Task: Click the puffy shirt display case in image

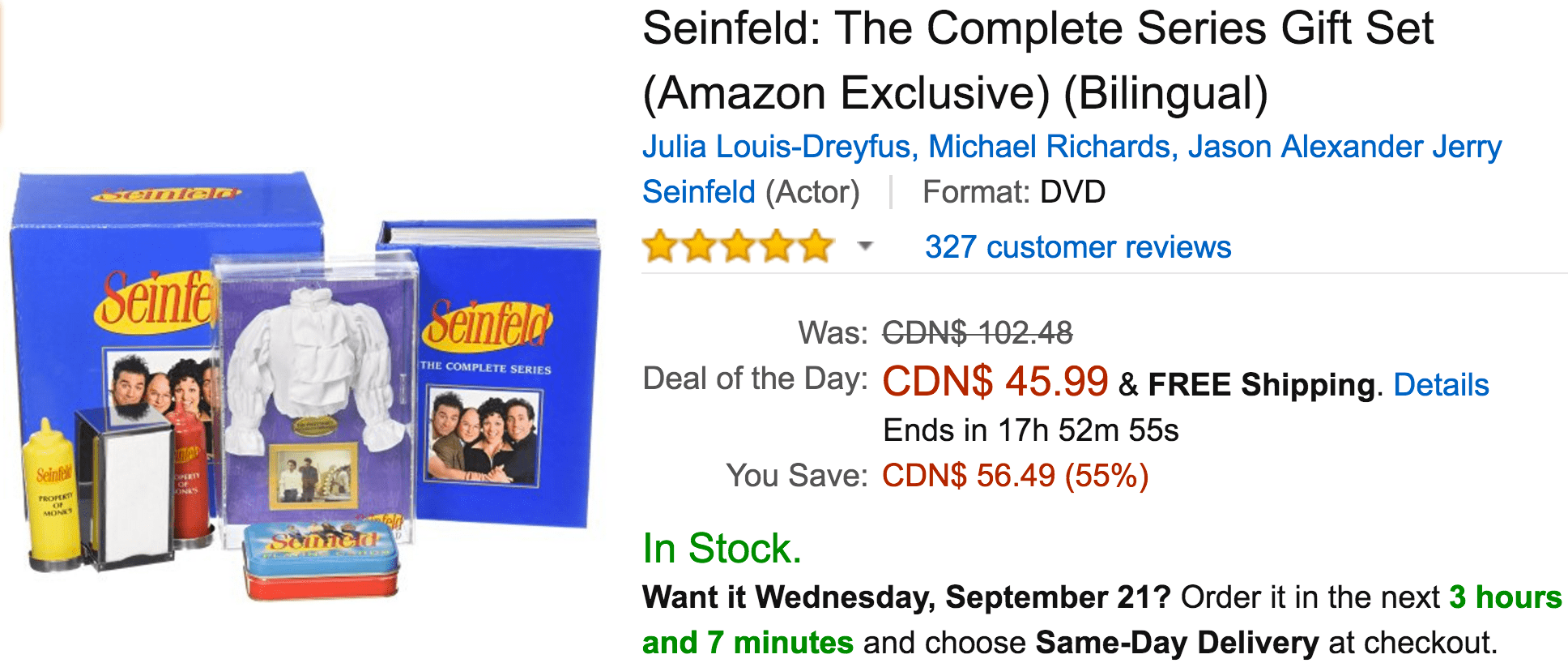Action: pos(314,393)
